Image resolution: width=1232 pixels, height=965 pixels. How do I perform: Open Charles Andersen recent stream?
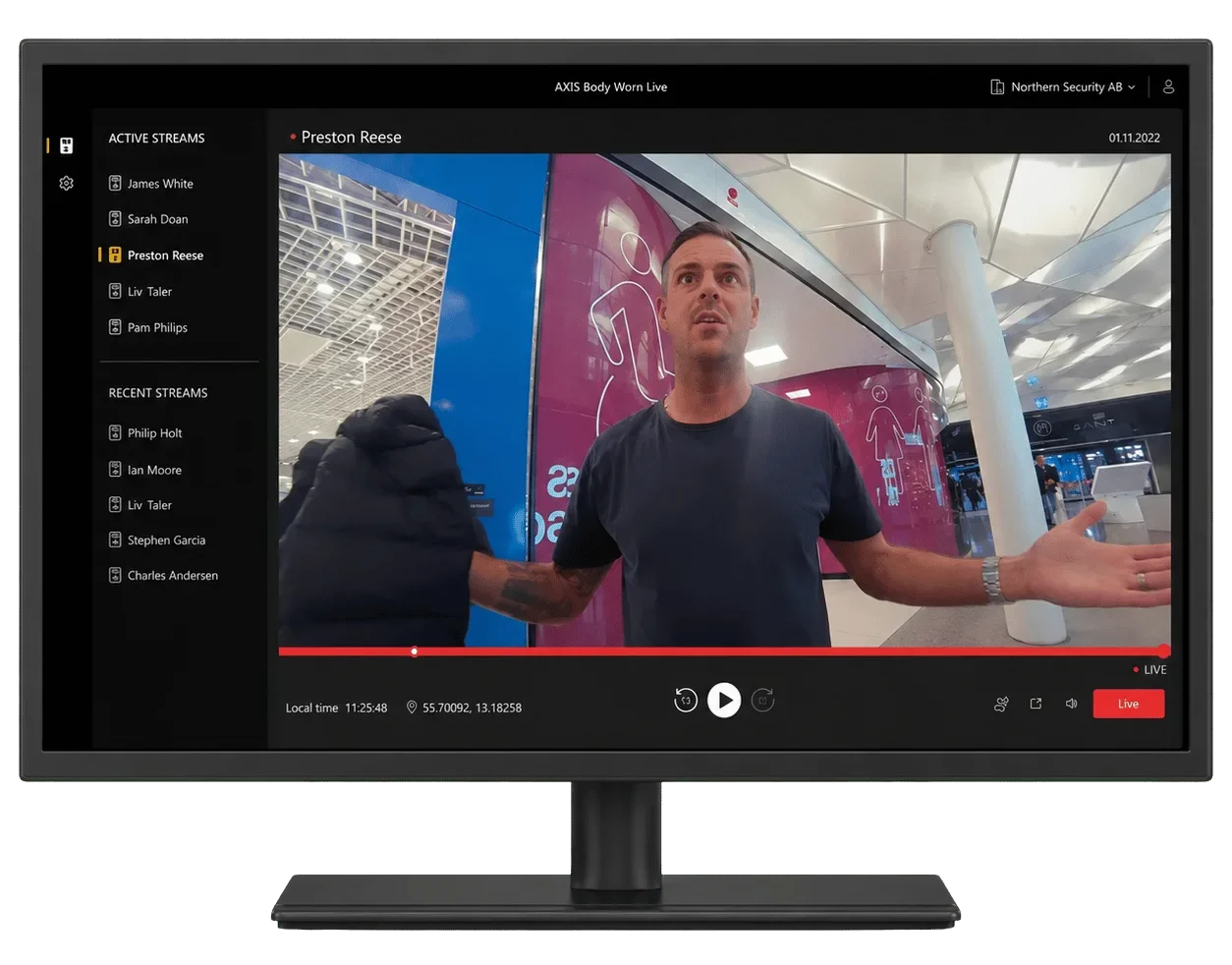(x=173, y=576)
